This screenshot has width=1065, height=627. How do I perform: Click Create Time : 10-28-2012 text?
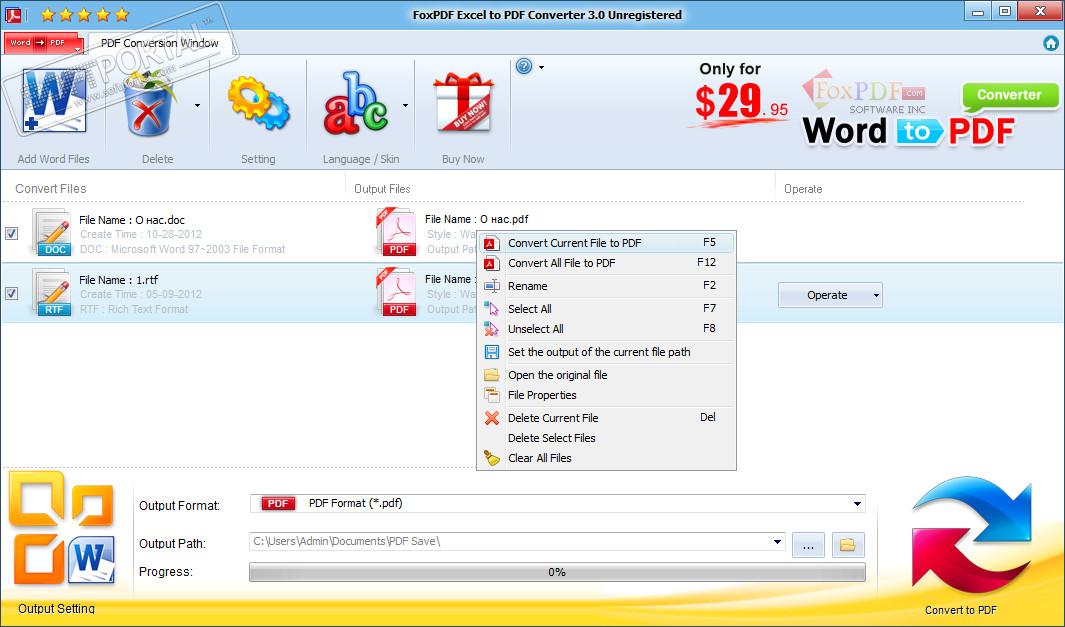pos(141,234)
